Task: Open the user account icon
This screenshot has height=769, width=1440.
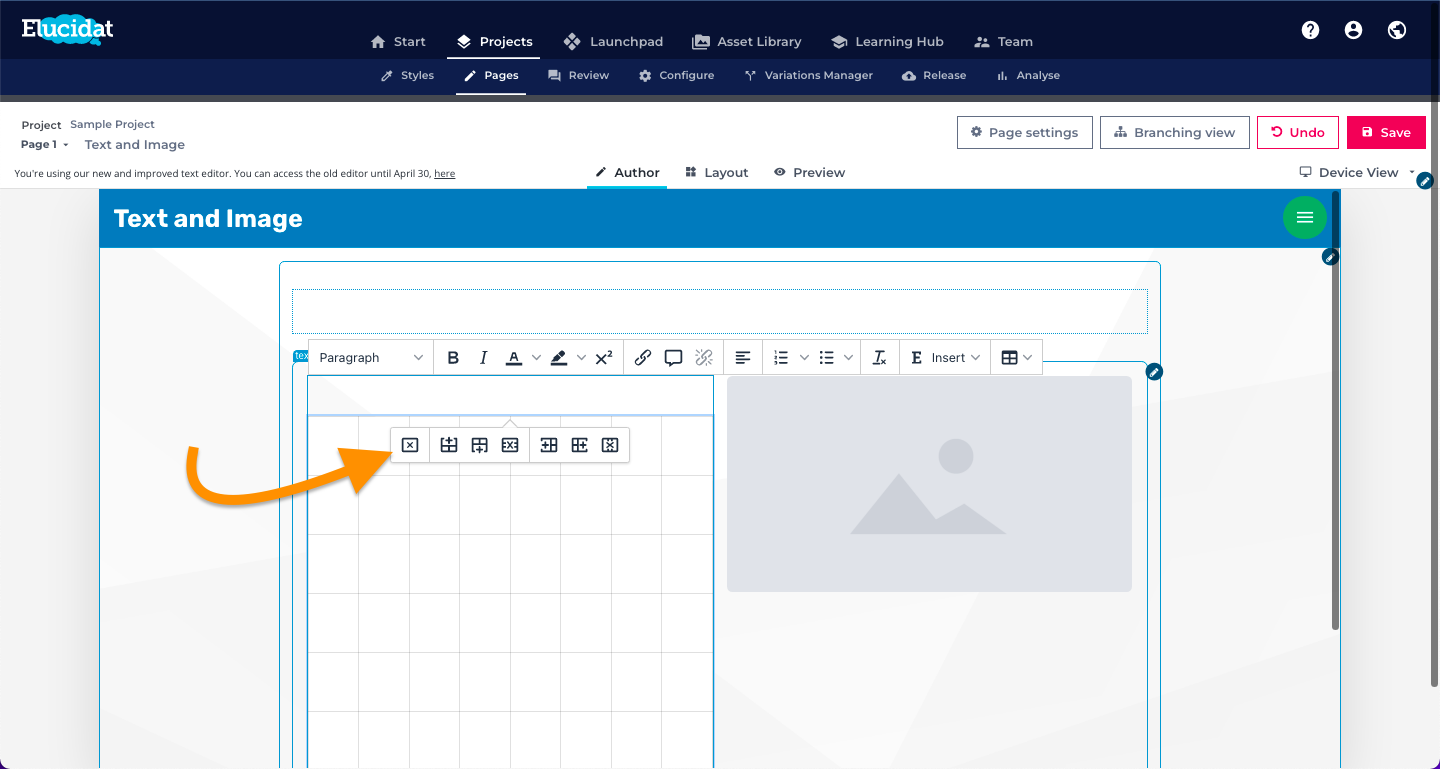Action: tap(1353, 30)
